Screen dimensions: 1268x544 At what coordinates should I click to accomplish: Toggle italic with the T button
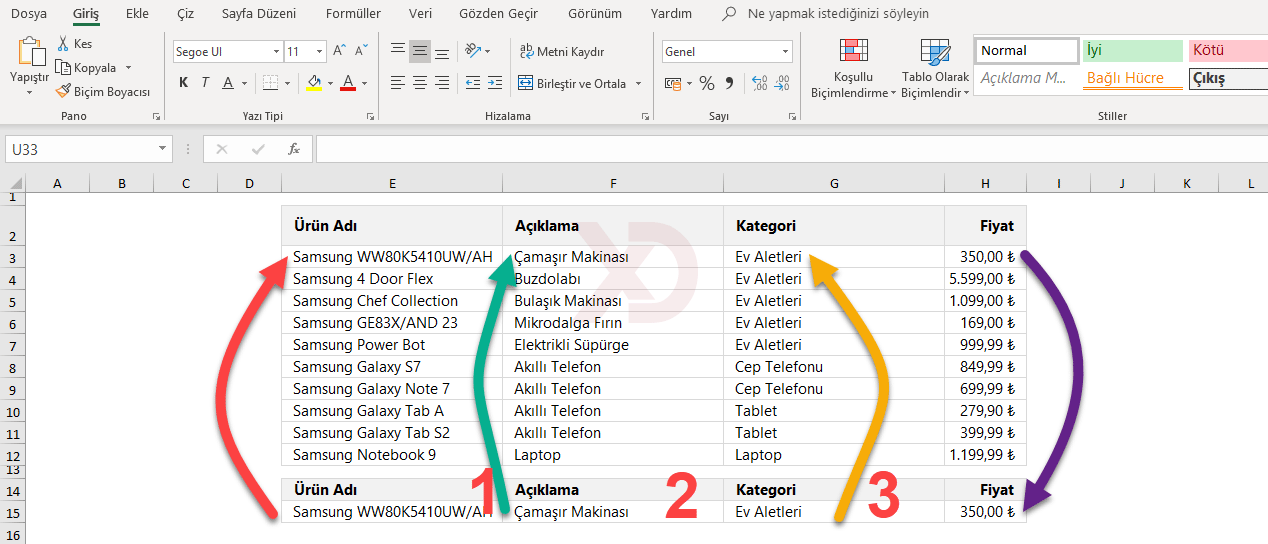205,83
